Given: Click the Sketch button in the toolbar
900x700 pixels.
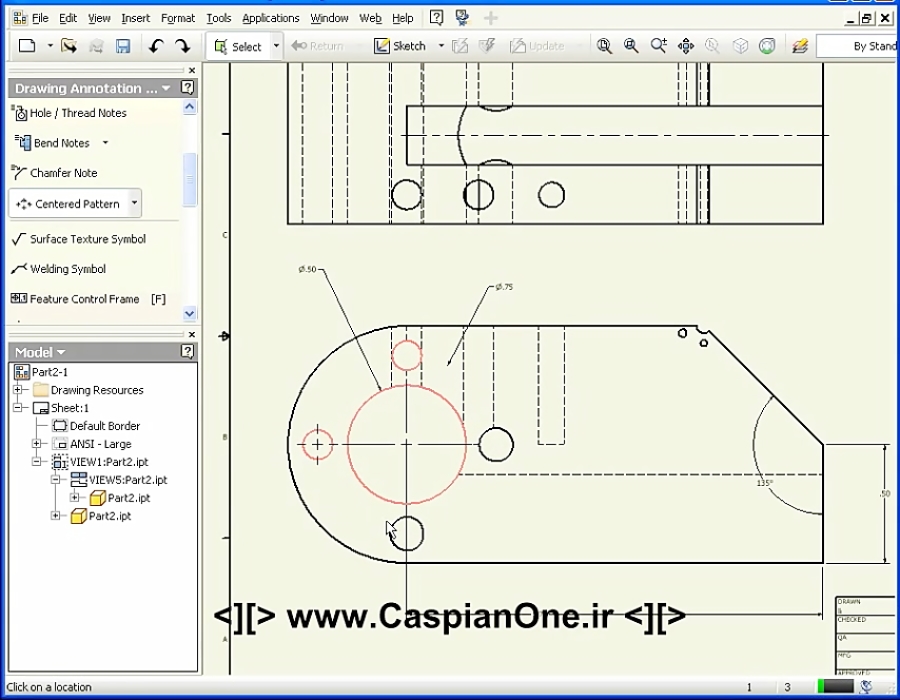Looking at the screenshot, I should pos(403,45).
